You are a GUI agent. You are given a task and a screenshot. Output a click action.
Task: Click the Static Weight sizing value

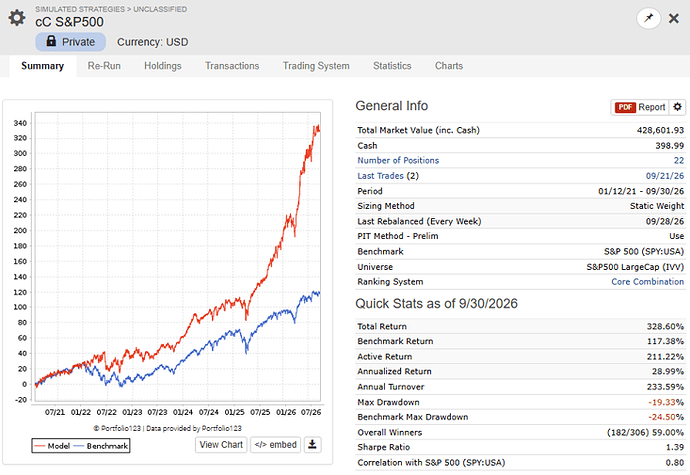coord(657,206)
